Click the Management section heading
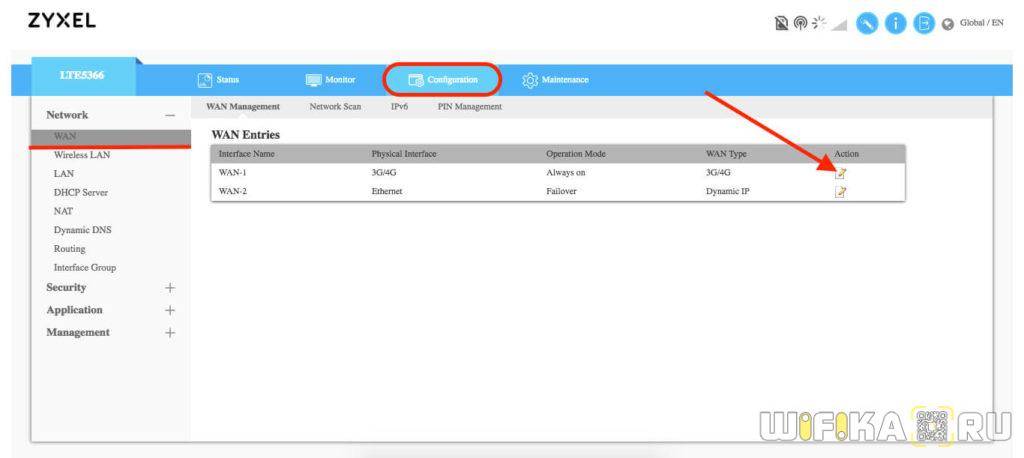This screenshot has width=1024, height=458. pyautogui.click(x=78, y=333)
